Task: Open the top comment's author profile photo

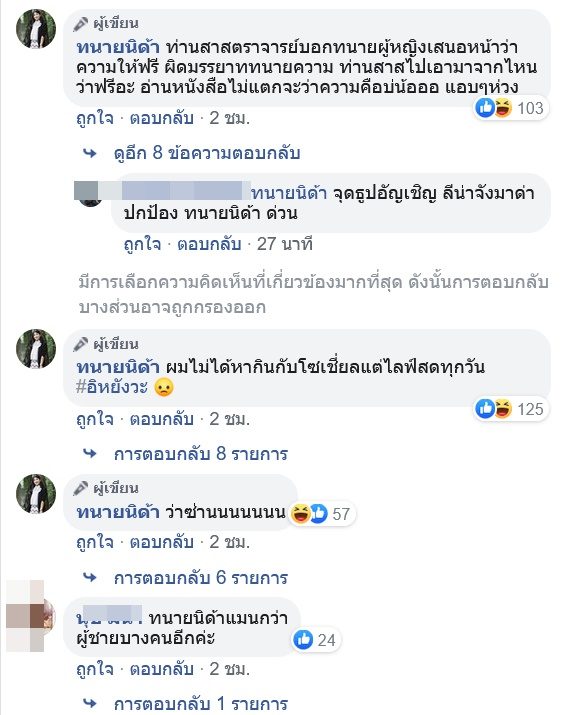Action: (x=36, y=28)
